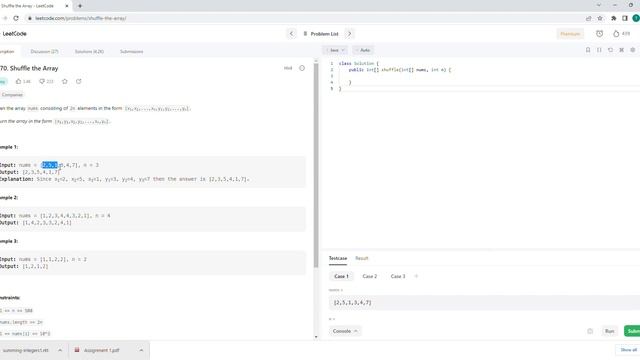Screen dimensions: 640x360
Task: Click the editor bookmark icon
Action: click(x=588, y=50)
